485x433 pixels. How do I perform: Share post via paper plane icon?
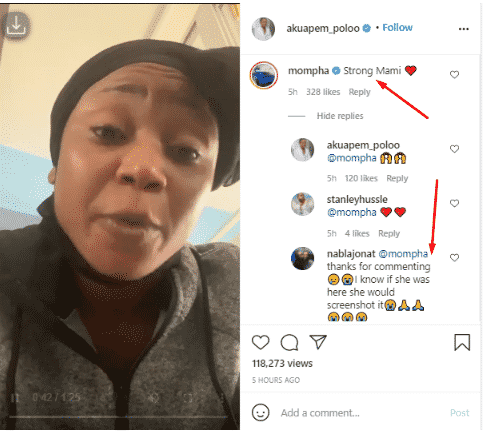pyautogui.click(x=318, y=342)
